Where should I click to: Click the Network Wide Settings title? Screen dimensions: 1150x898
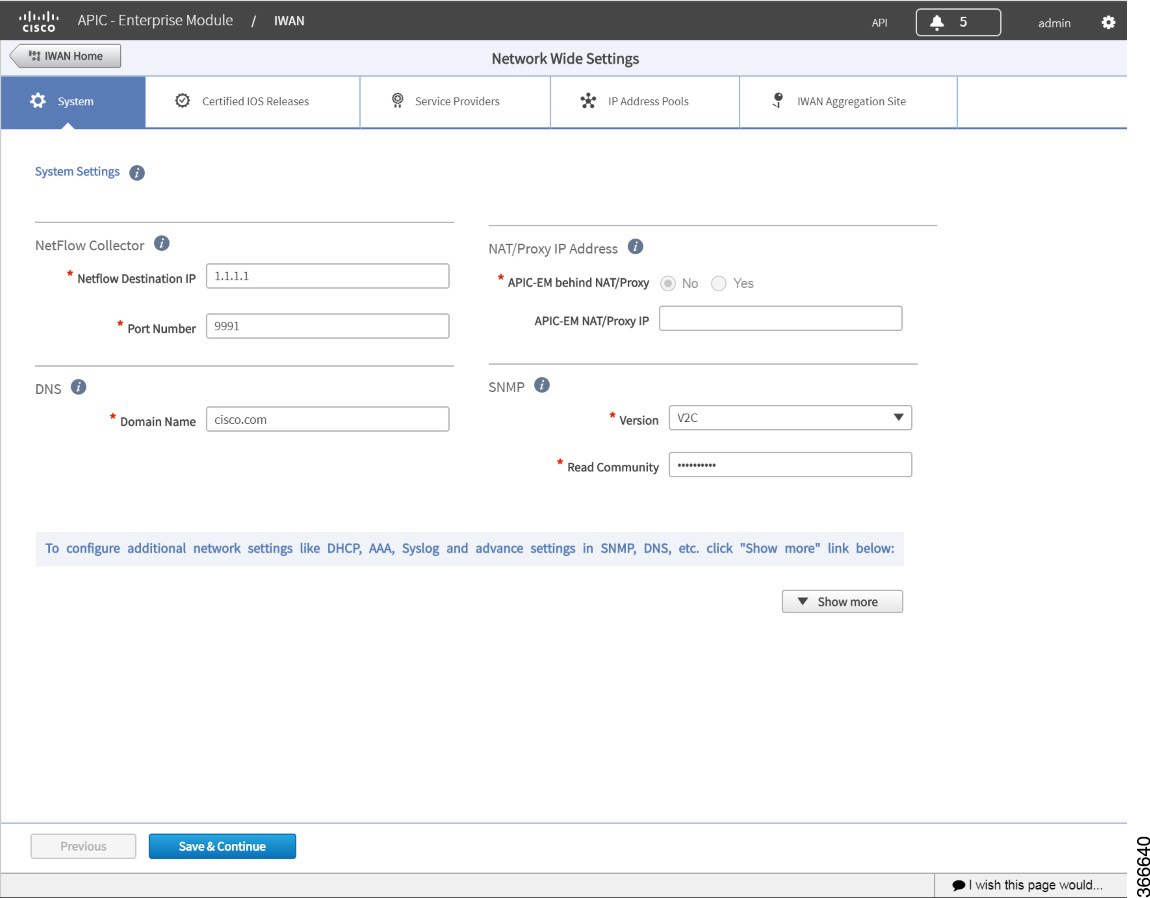[x=565, y=59]
